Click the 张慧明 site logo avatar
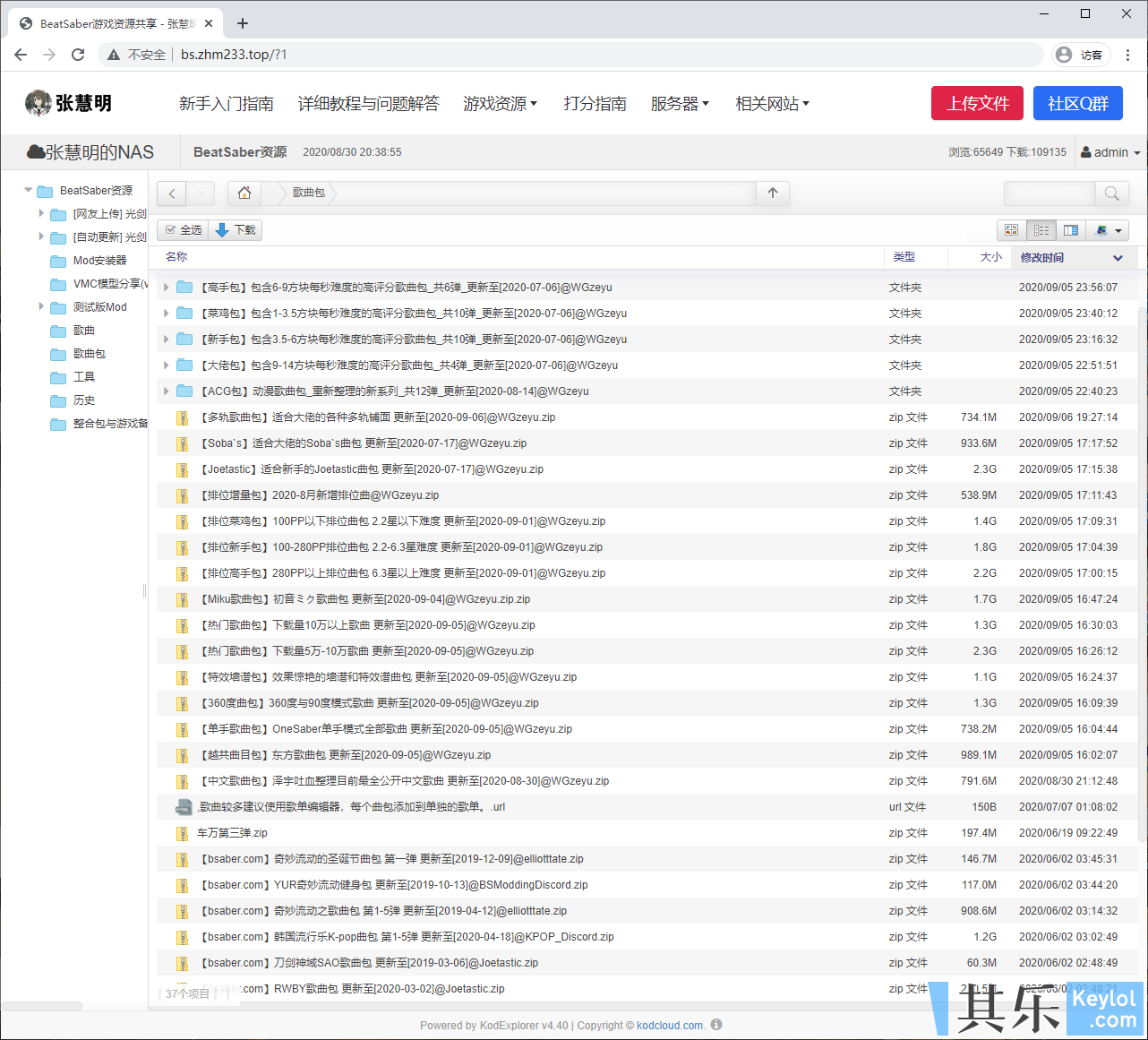The width and height of the screenshot is (1148, 1040). click(38, 103)
